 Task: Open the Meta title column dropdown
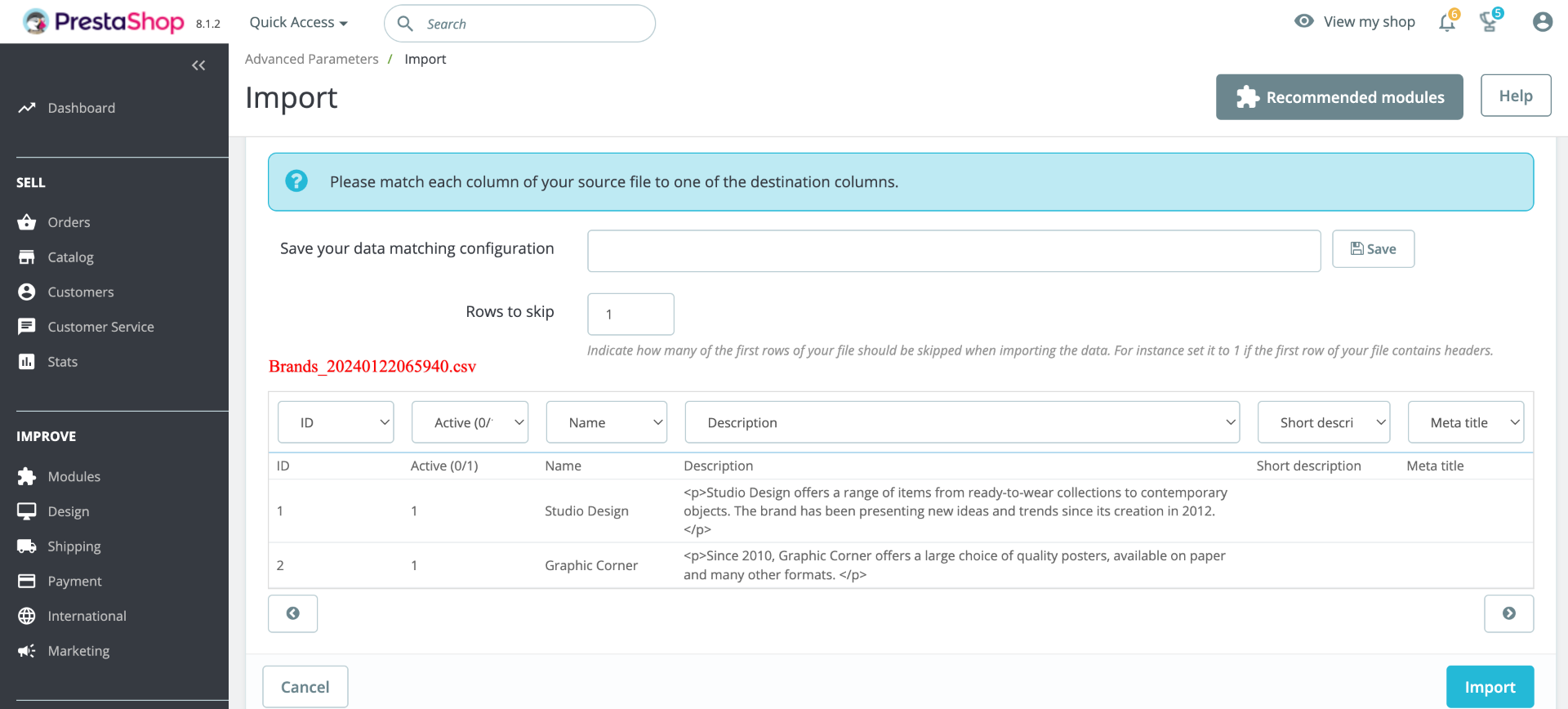[x=1465, y=422]
